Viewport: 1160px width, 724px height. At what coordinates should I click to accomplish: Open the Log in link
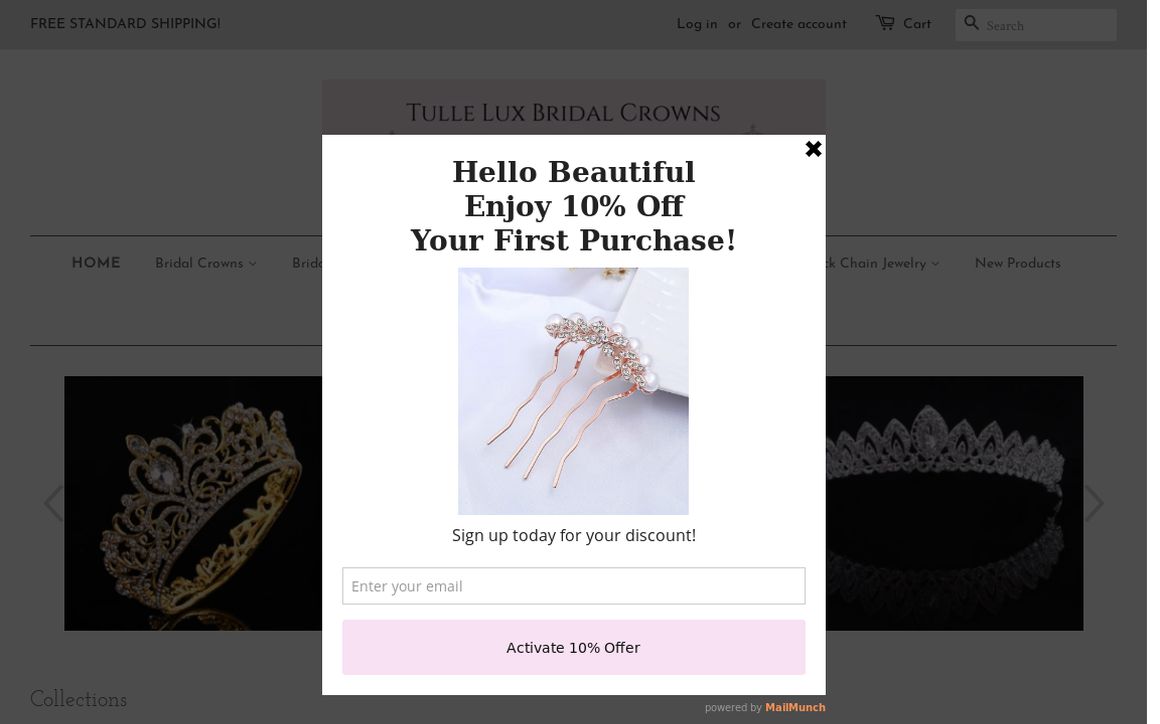point(696,24)
